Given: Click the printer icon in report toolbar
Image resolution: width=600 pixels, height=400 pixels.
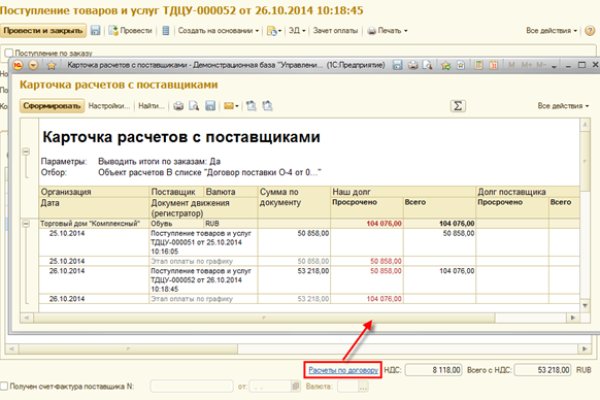Looking at the screenshot, I should (179, 105).
